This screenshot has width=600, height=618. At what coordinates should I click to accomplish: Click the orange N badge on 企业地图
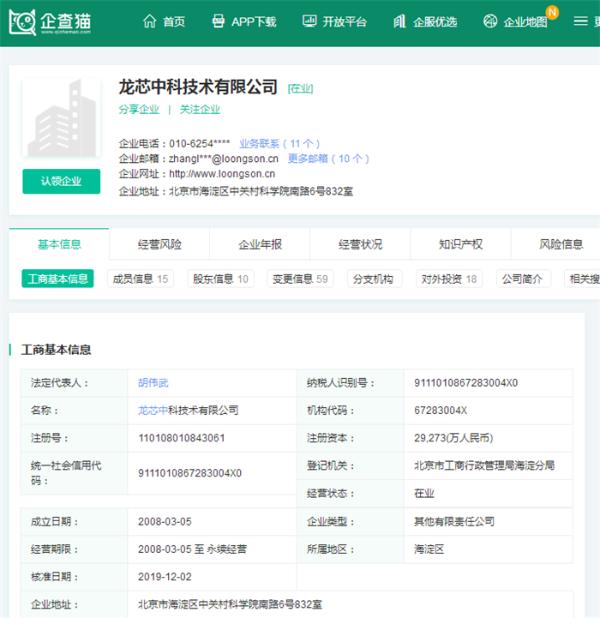[552, 12]
